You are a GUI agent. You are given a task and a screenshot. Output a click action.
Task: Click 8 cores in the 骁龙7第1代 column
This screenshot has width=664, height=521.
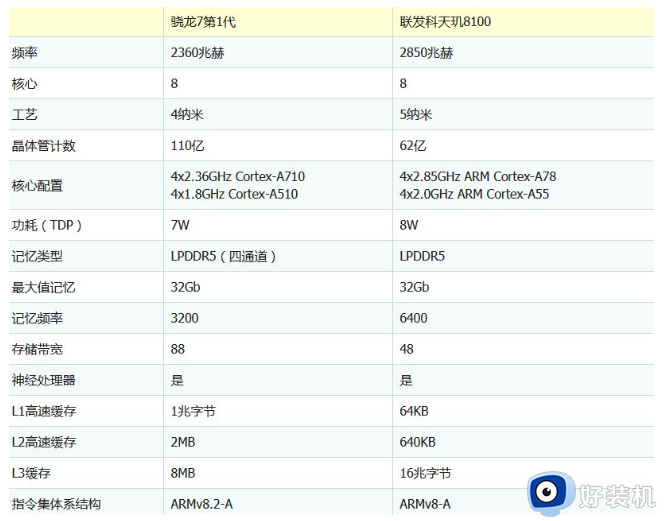[x=174, y=83]
